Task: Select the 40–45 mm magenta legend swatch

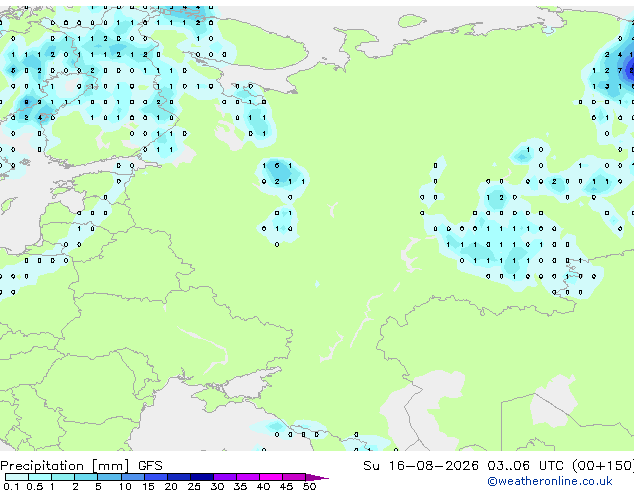Action: click(271, 477)
